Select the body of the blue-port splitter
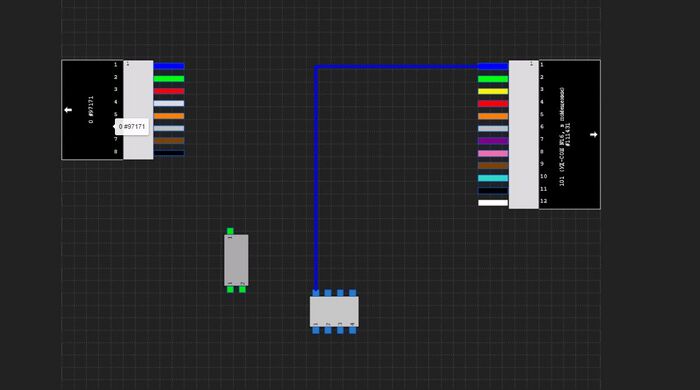This screenshot has height=390, width=700. click(334, 311)
